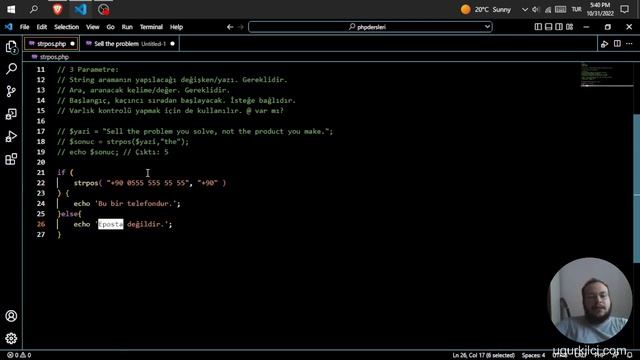Click the comment on line 17 starting $yazi
The width and height of the screenshot is (640, 360).
(x=195, y=131)
